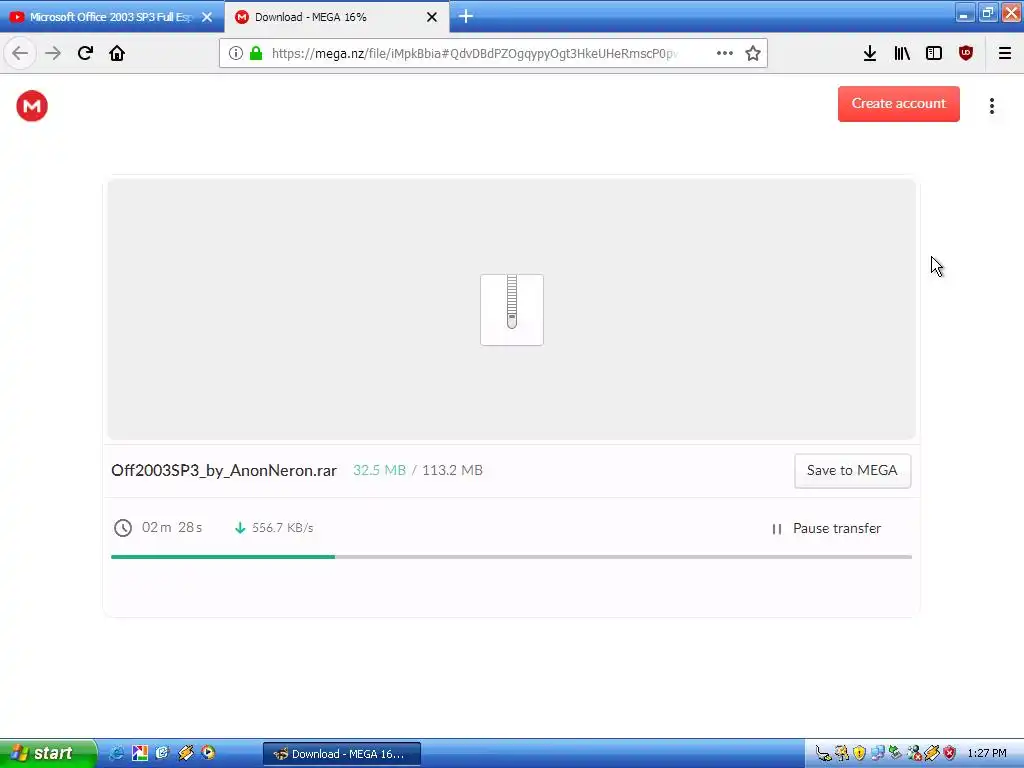Screen dimensions: 1024x768
Task: Click the second quick launch colorful icon
Action: (140, 754)
